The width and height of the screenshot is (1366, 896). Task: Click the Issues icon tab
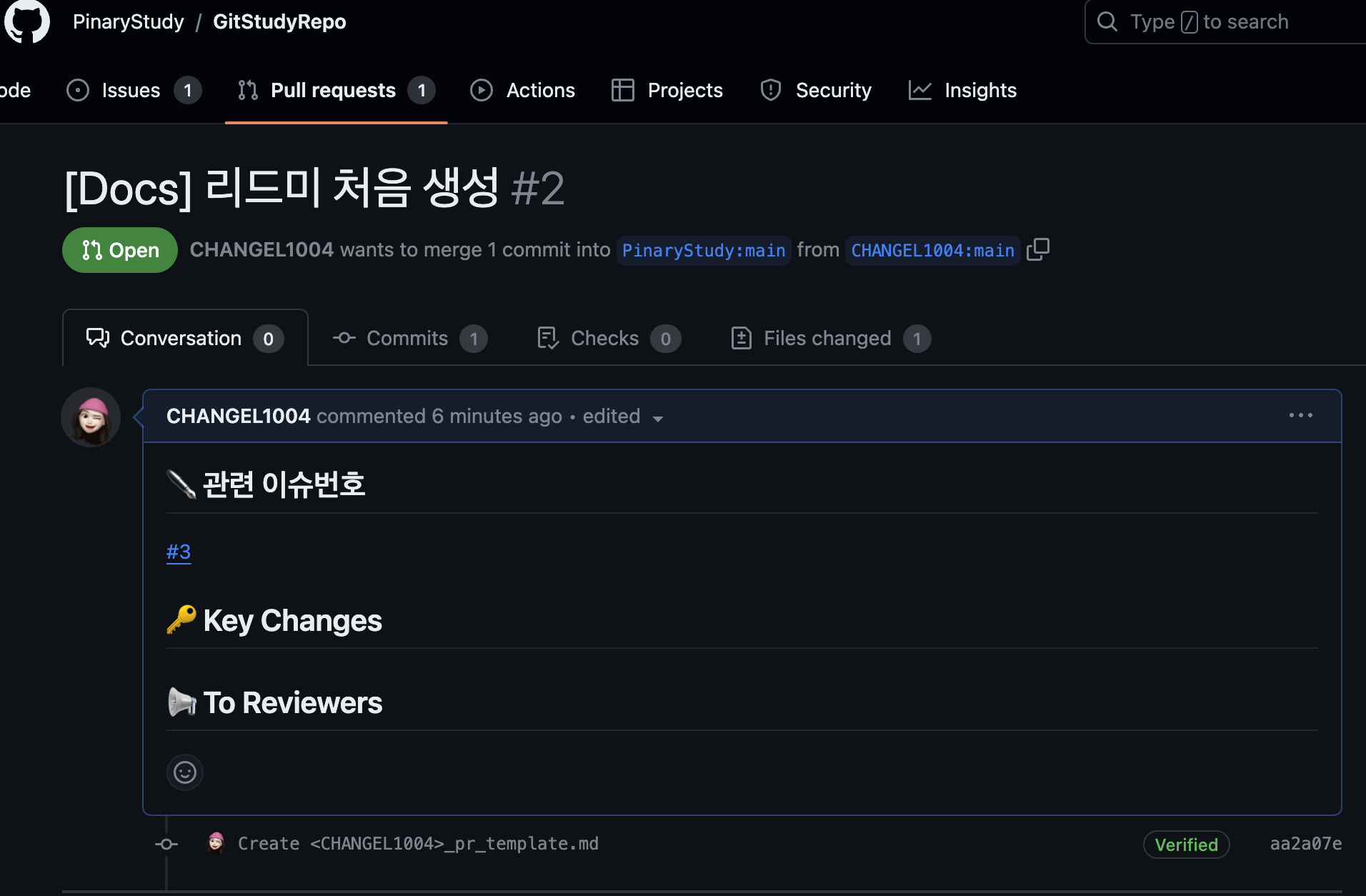pyautogui.click(x=78, y=90)
